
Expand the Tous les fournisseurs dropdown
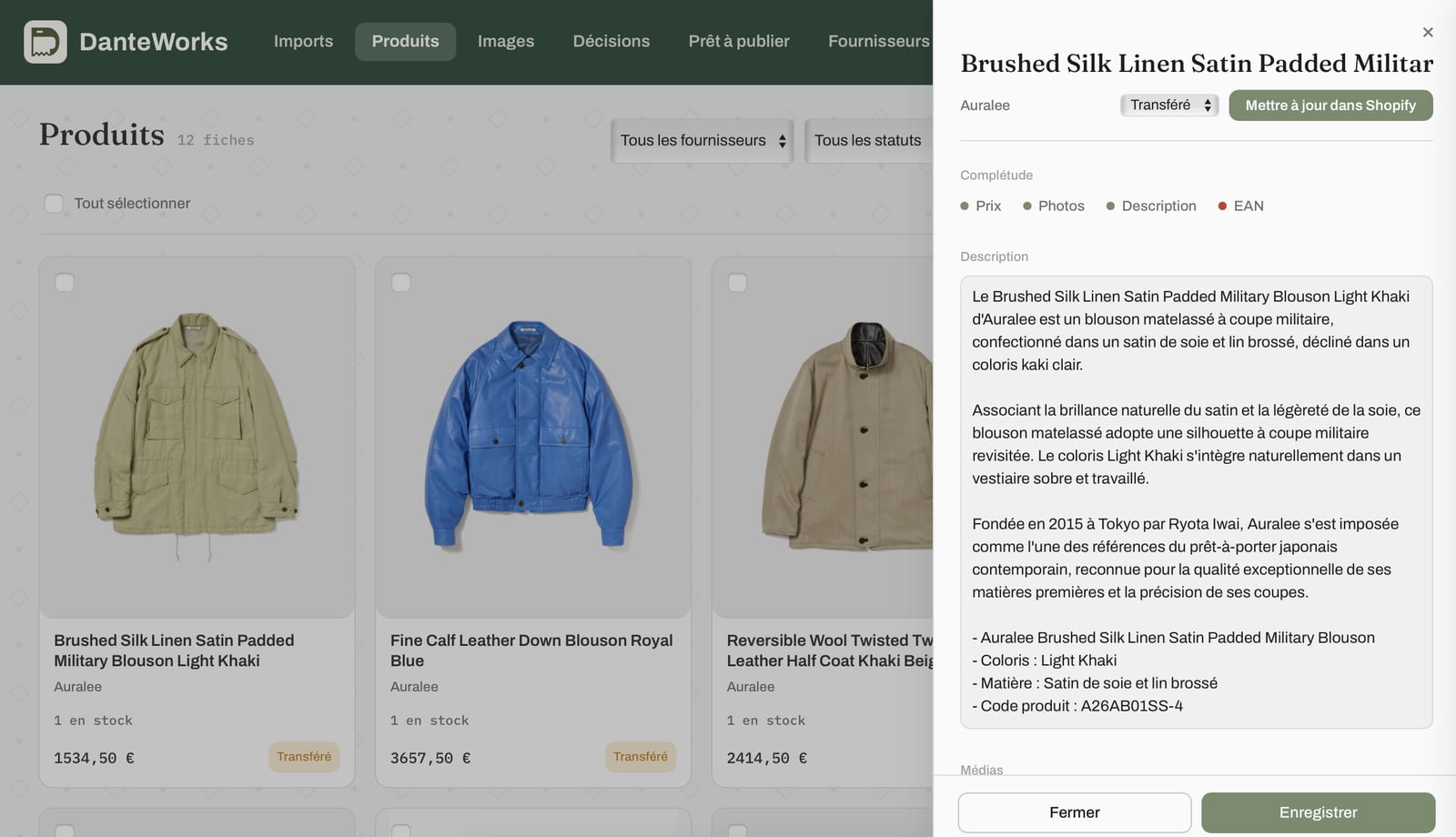pyautogui.click(x=703, y=141)
